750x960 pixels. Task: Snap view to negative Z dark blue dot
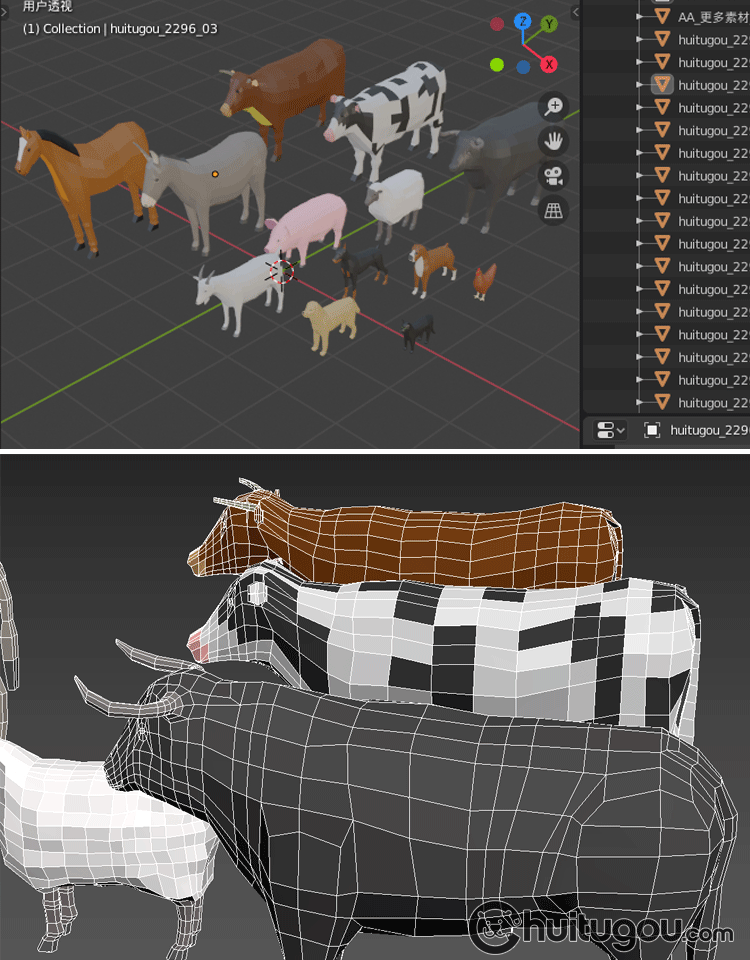[x=523, y=67]
